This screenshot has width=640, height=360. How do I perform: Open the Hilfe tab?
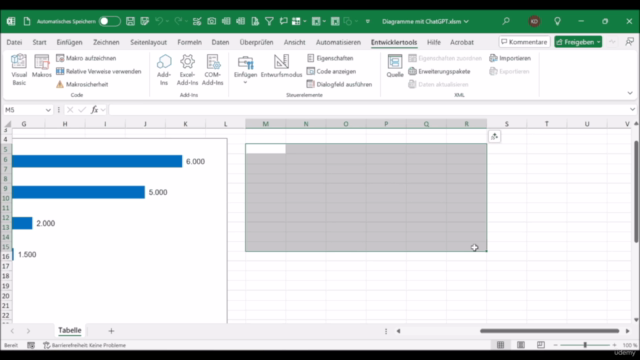point(434,42)
